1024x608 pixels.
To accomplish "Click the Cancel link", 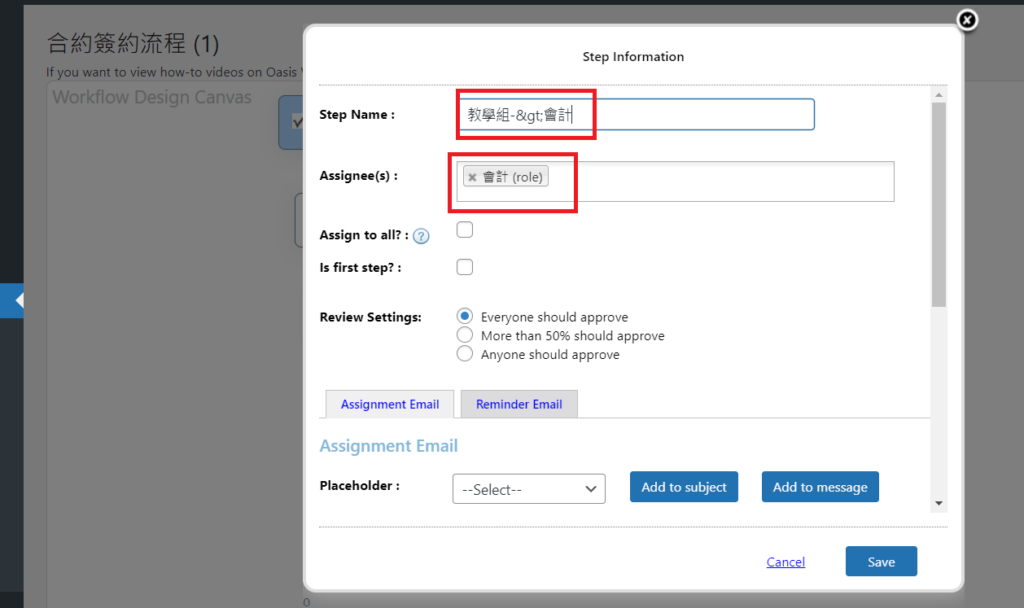I will 785,562.
